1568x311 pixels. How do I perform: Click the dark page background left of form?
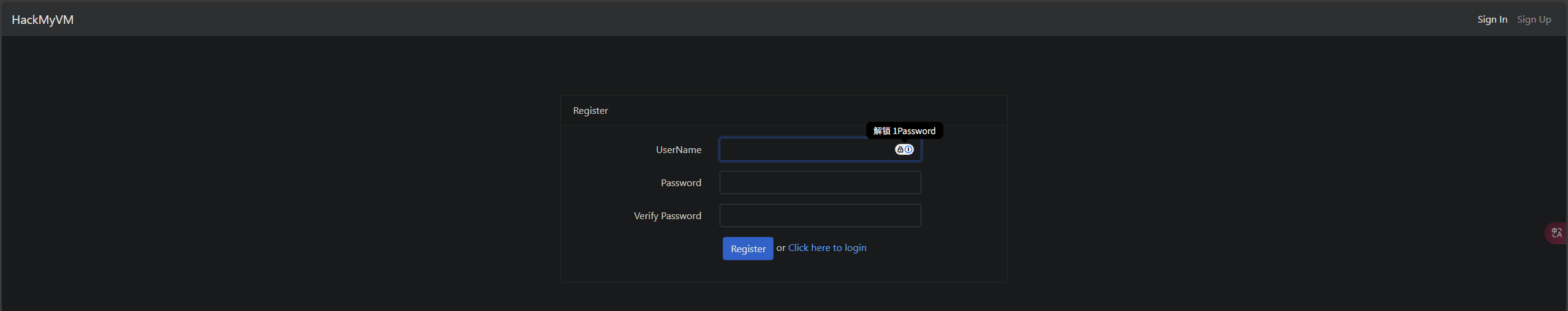pos(276,184)
